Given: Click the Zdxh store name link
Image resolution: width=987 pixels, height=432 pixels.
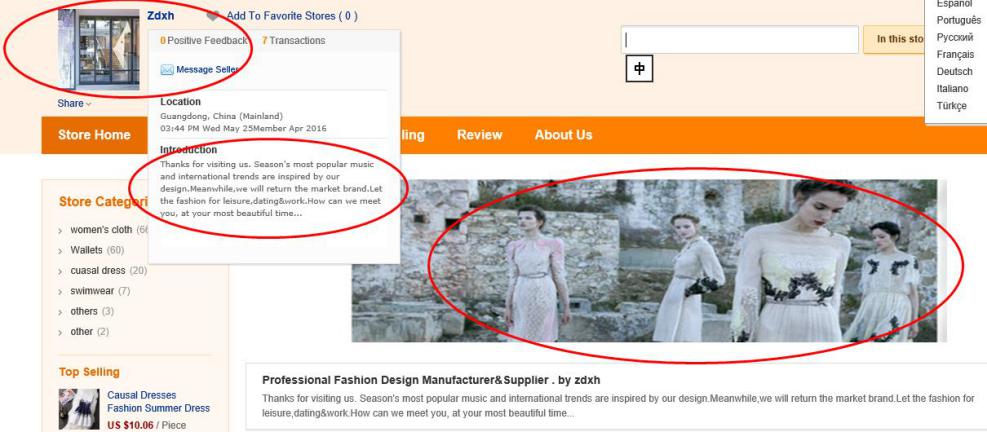Looking at the screenshot, I should click(161, 16).
